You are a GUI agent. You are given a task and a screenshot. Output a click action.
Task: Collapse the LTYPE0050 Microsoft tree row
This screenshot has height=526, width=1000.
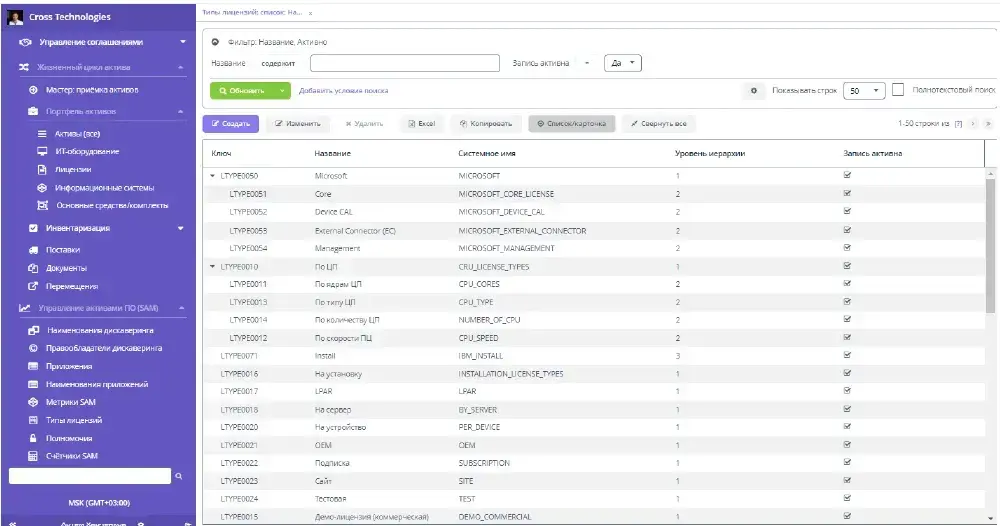point(212,175)
